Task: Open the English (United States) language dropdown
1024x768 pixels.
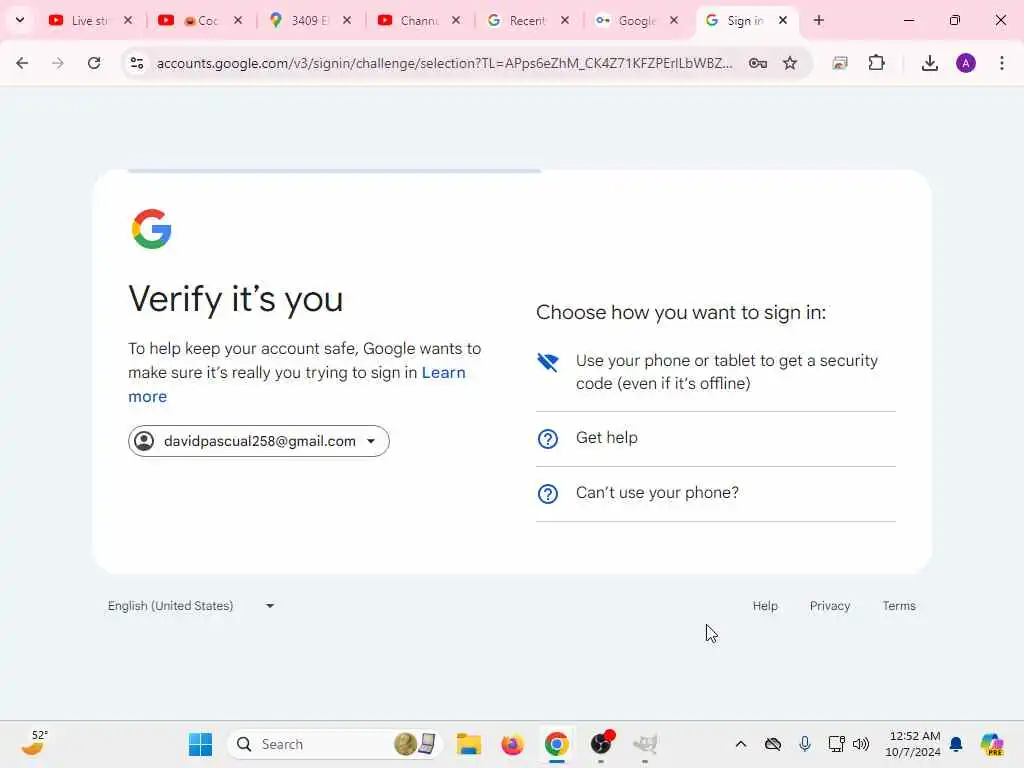Action: point(191,605)
